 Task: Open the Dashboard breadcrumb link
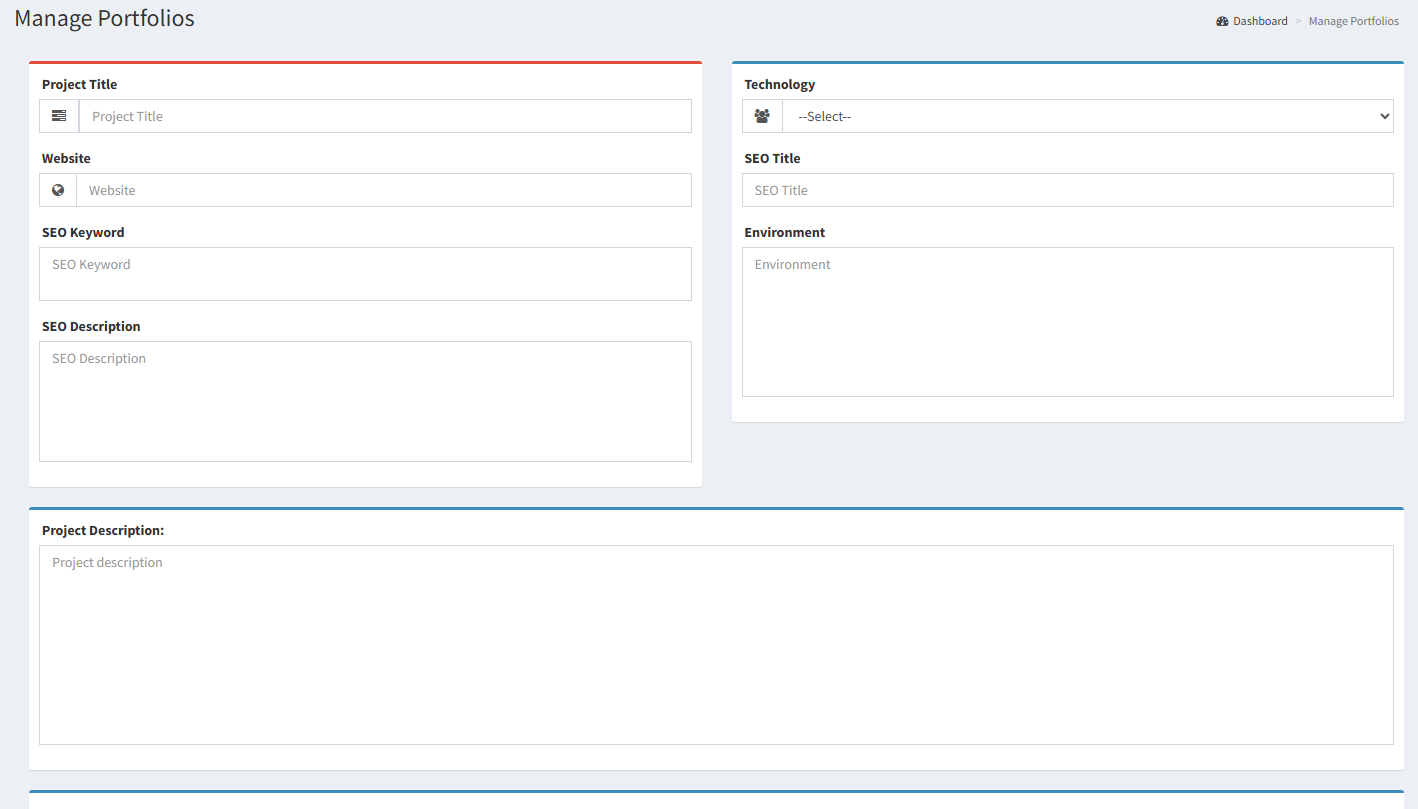pos(1260,21)
